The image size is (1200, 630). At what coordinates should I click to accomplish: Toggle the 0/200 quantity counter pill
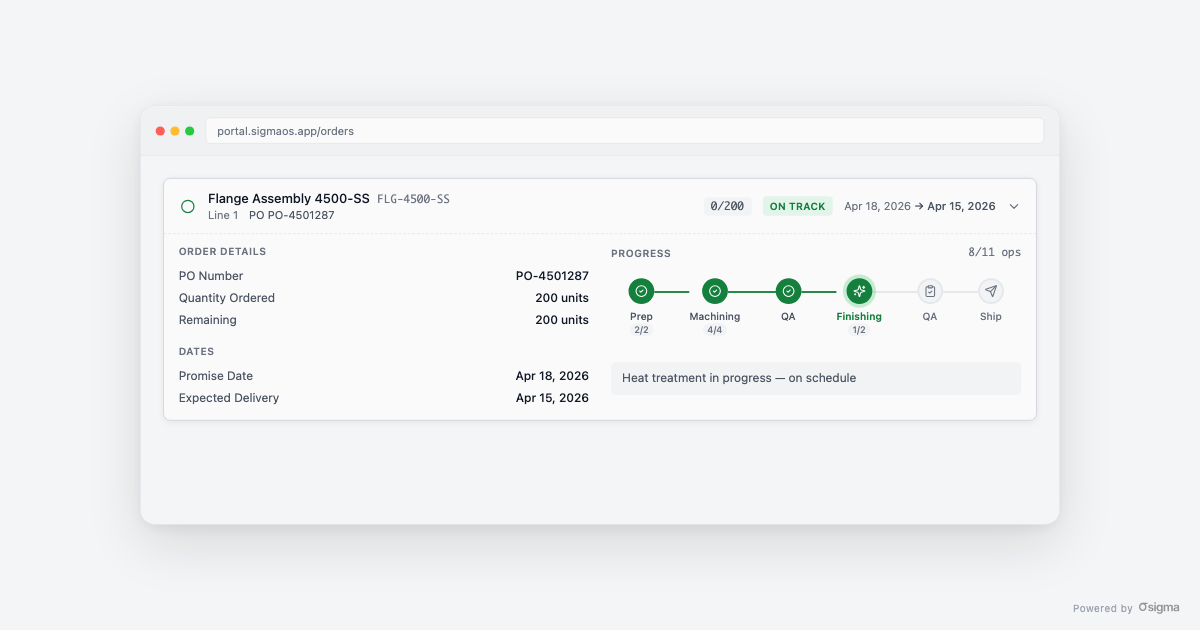point(728,206)
